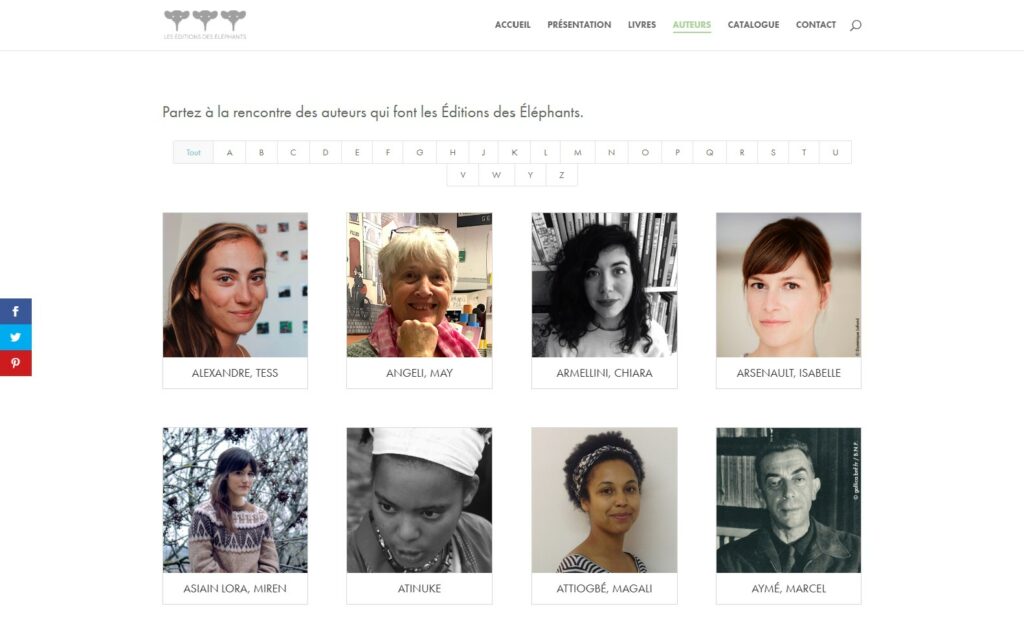Open the Attiogbé, Magali author link

click(x=604, y=589)
